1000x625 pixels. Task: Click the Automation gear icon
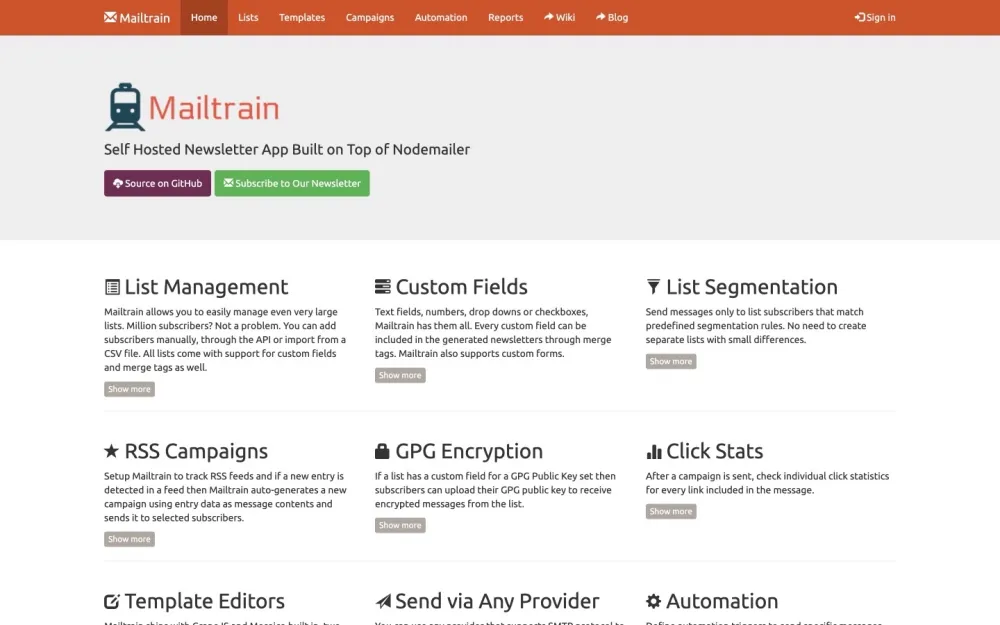click(655, 600)
